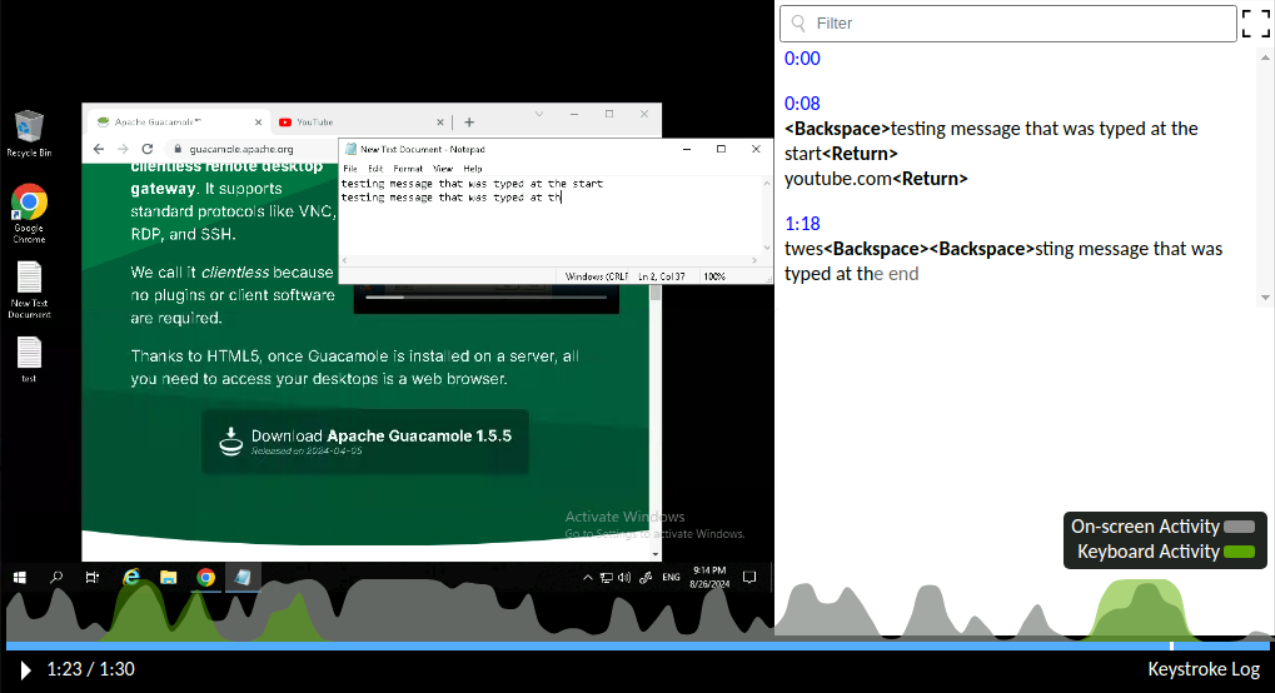Click the Keyboard Activity legend swatch
Screen dimensions: 1275x693
(x=1239, y=552)
